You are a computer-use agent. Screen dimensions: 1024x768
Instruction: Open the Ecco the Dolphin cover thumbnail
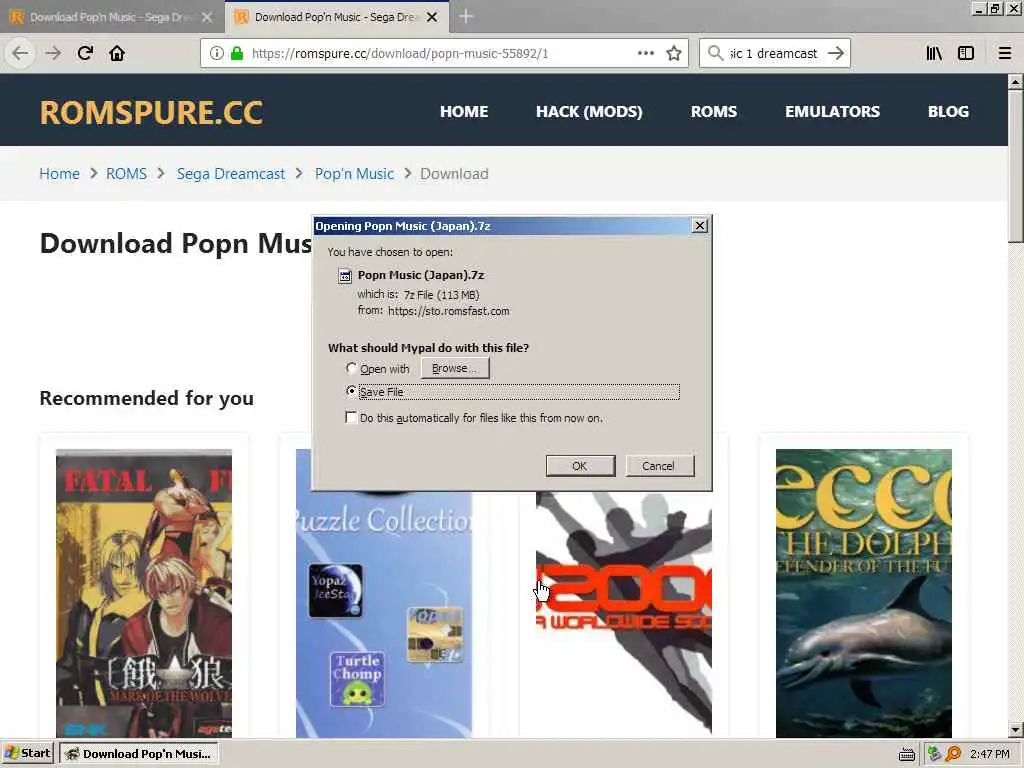pyautogui.click(x=863, y=593)
